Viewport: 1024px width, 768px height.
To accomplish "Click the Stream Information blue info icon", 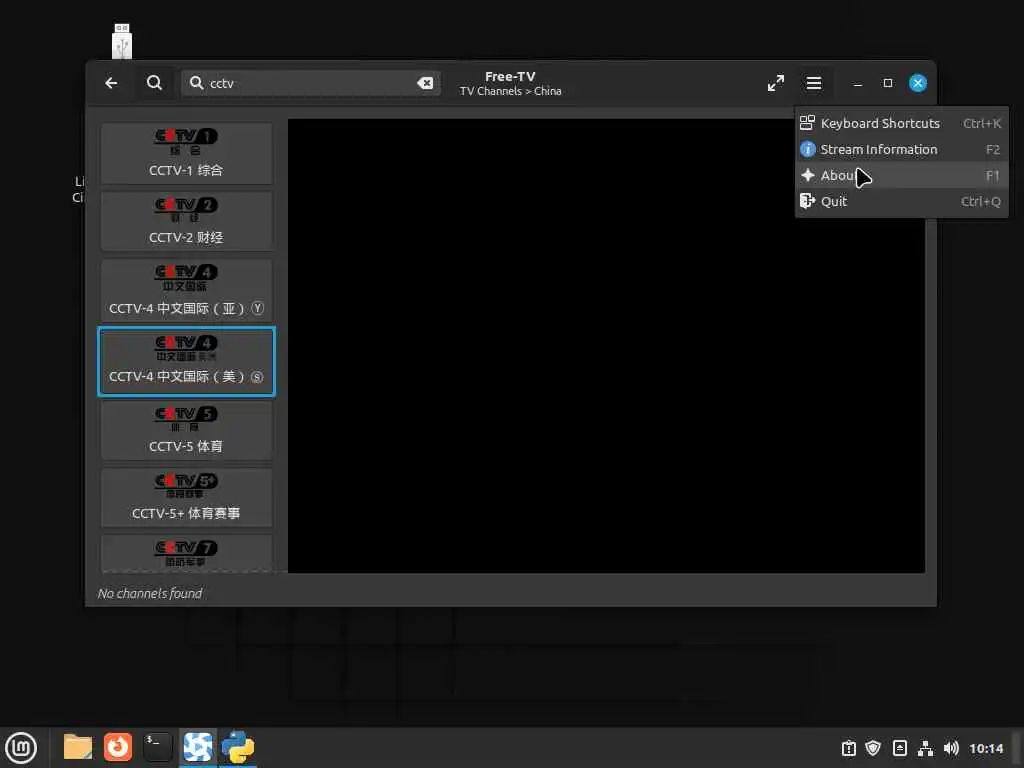I will (x=807, y=149).
